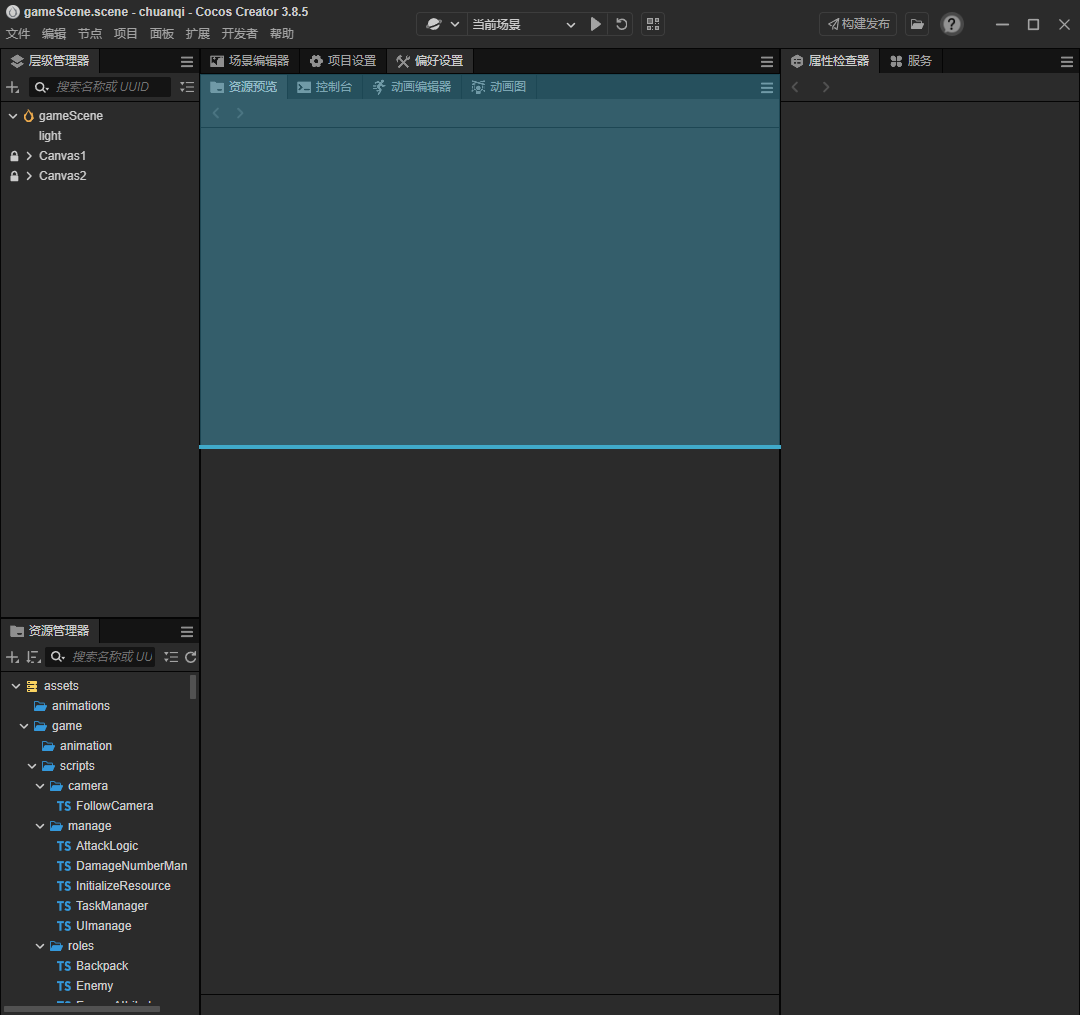The height and width of the screenshot is (1015, 1080).
Task: Toggle the lock on Canvas1
Action: point(14,156)
